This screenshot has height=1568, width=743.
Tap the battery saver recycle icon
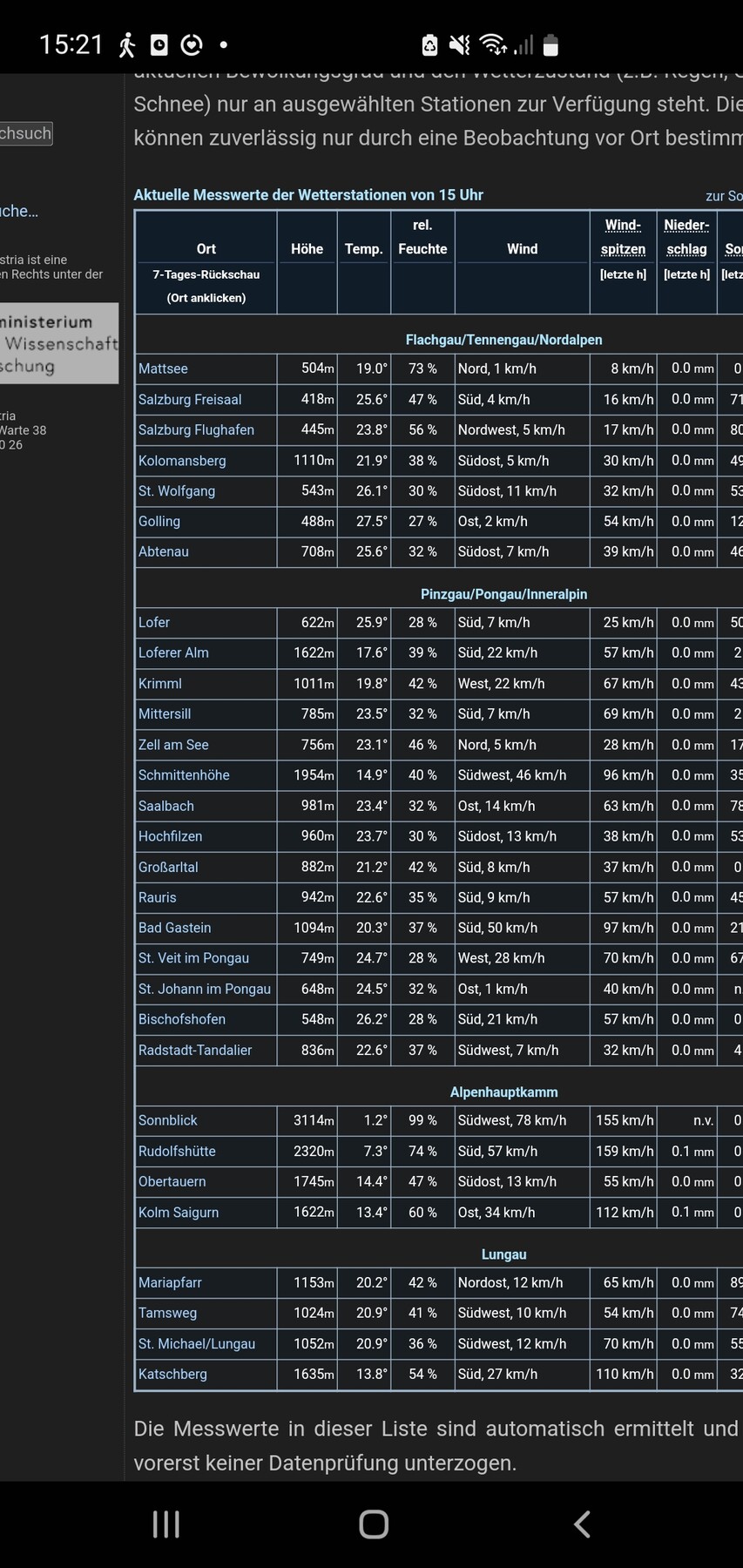(429, 44)
